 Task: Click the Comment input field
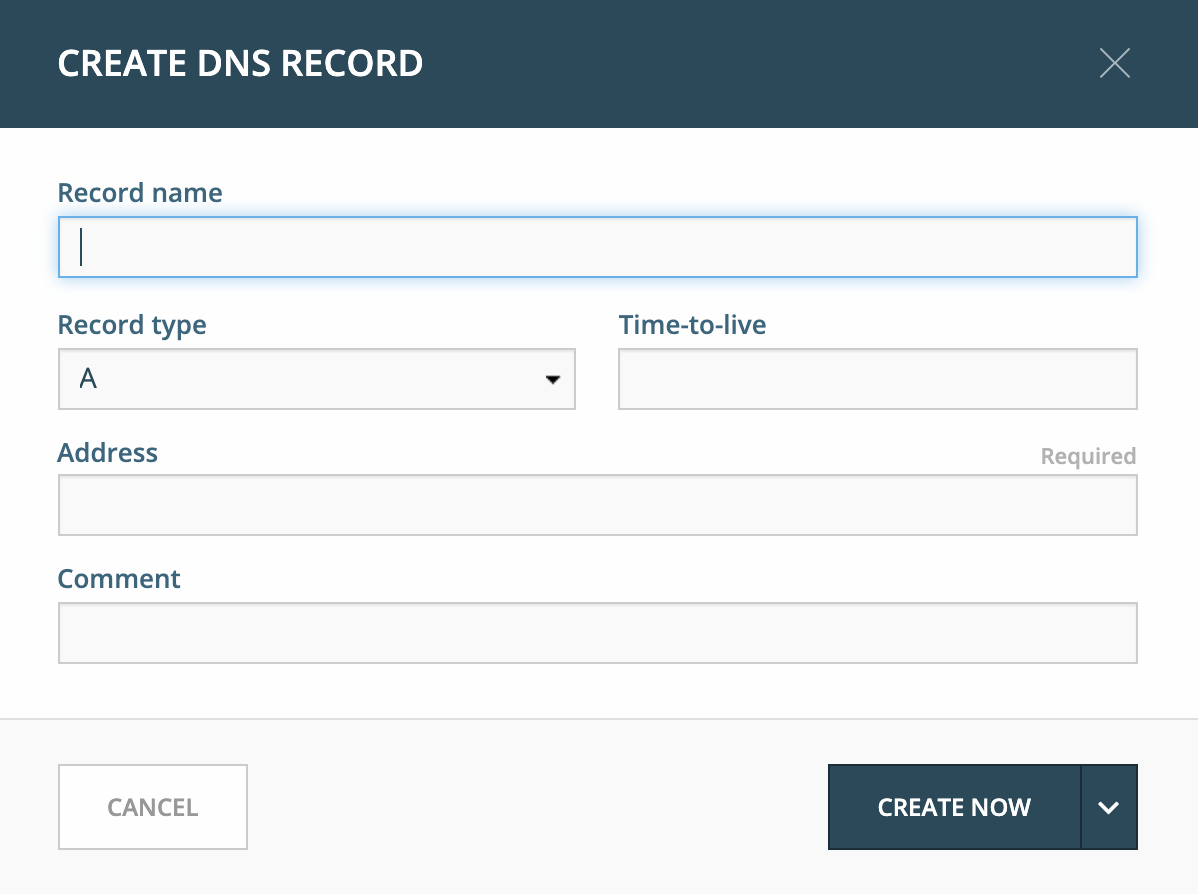pyautogui.click(x=597, y=633)
